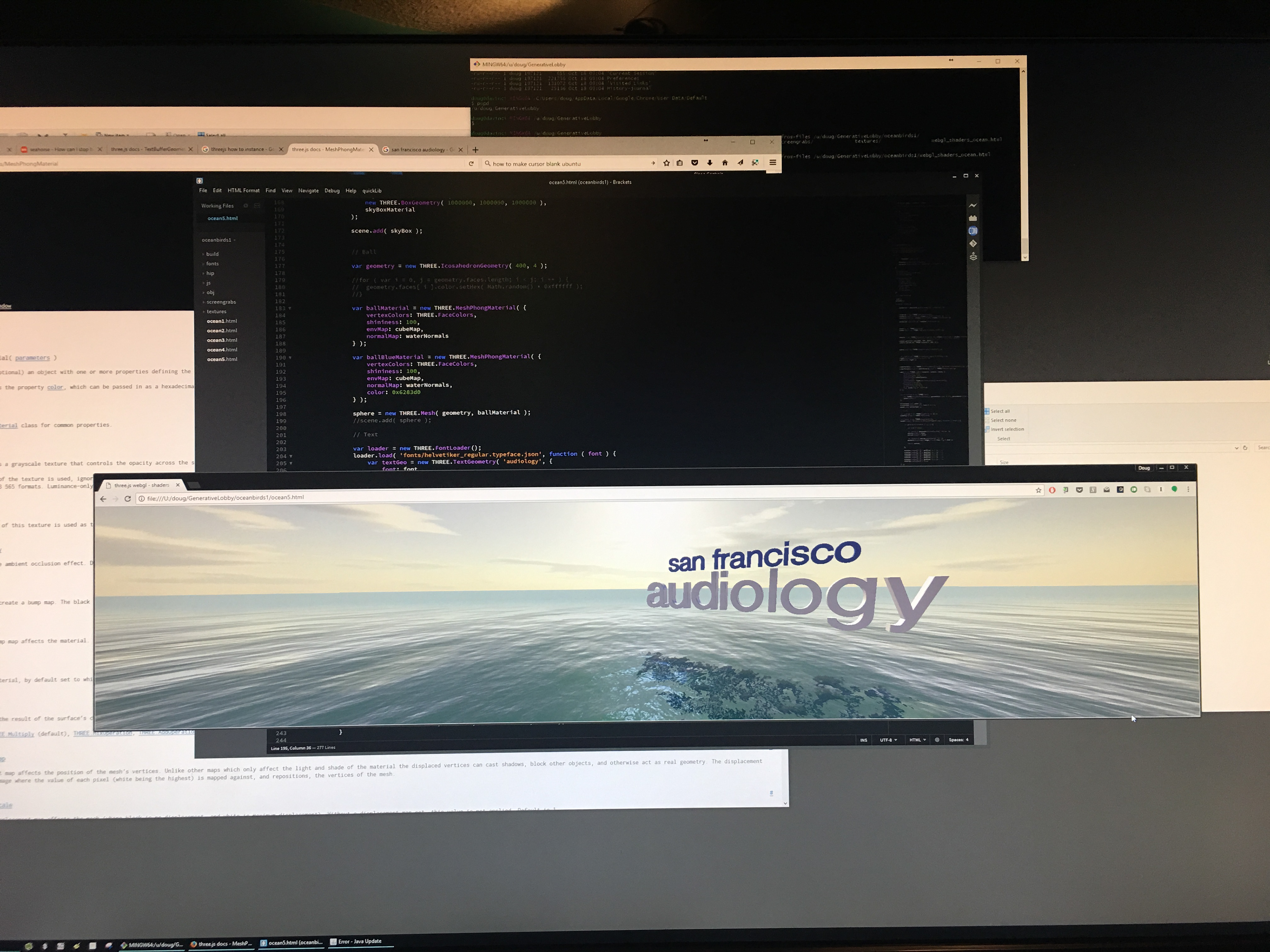The height and width of the screenshot is (952, 1270).
Task: Open the Navigate menu in Brackets
Action: click(308, 190)
